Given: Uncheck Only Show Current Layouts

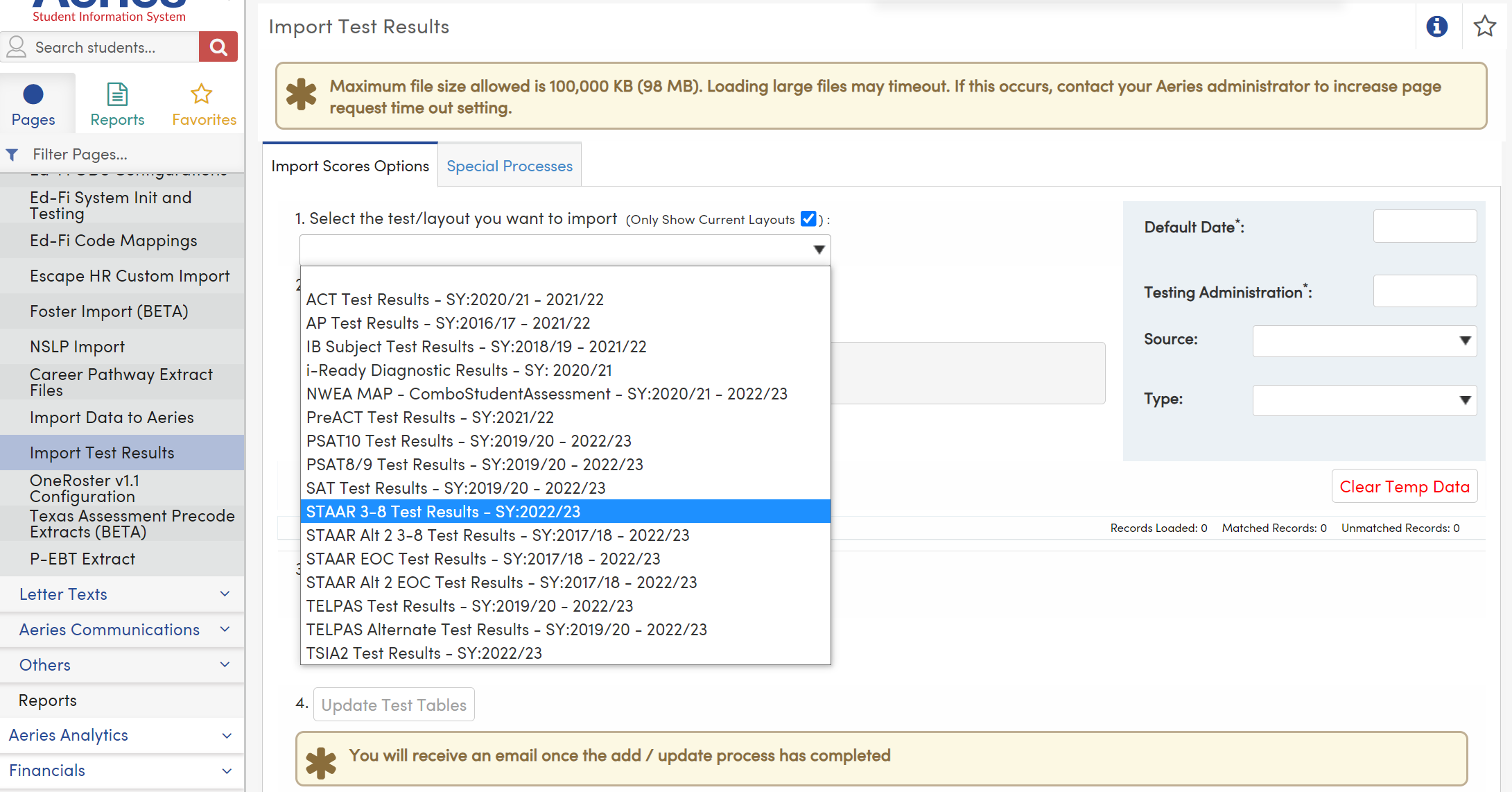Looking at the screenshot, I should (x=808, y=218).
